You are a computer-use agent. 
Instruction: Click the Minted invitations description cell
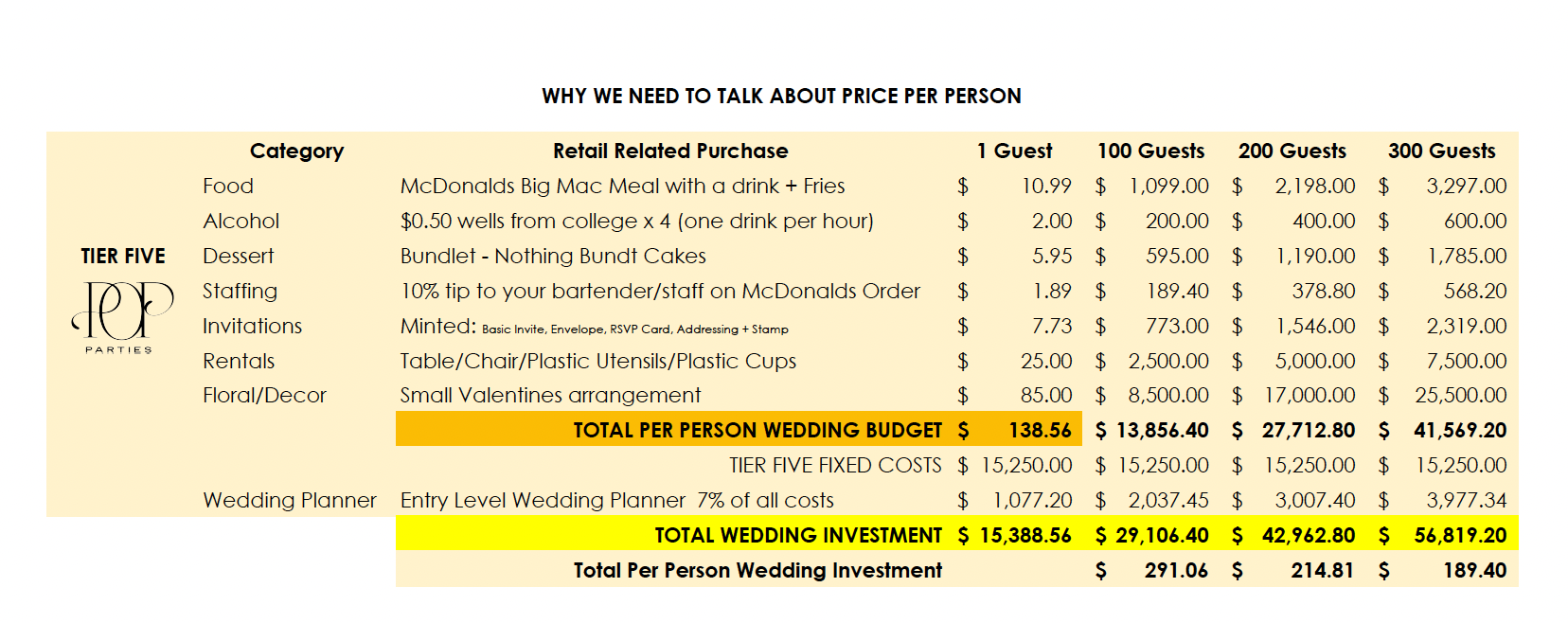tap(595, 327)
